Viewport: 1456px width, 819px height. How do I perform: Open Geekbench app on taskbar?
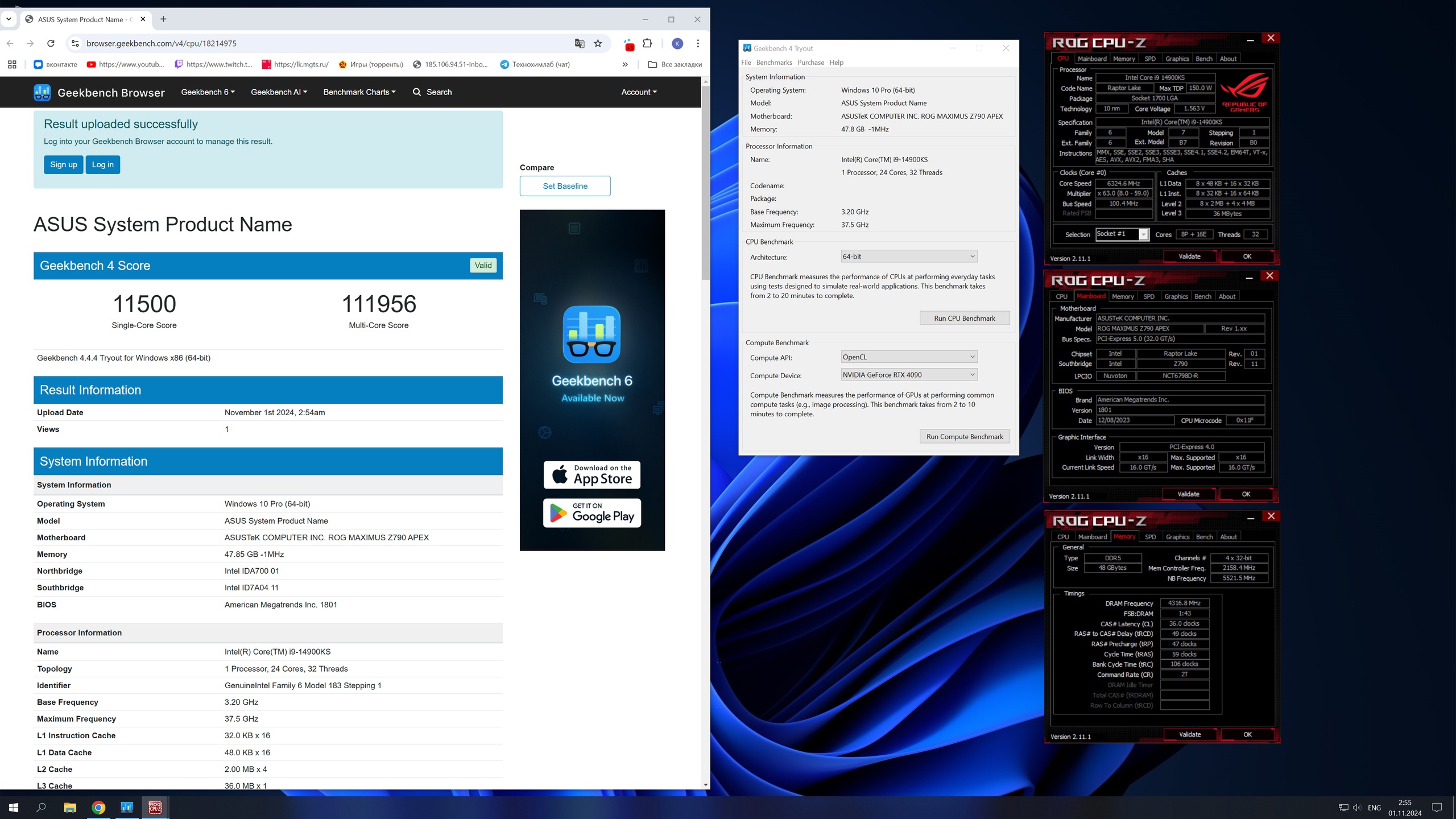point(127,807)
